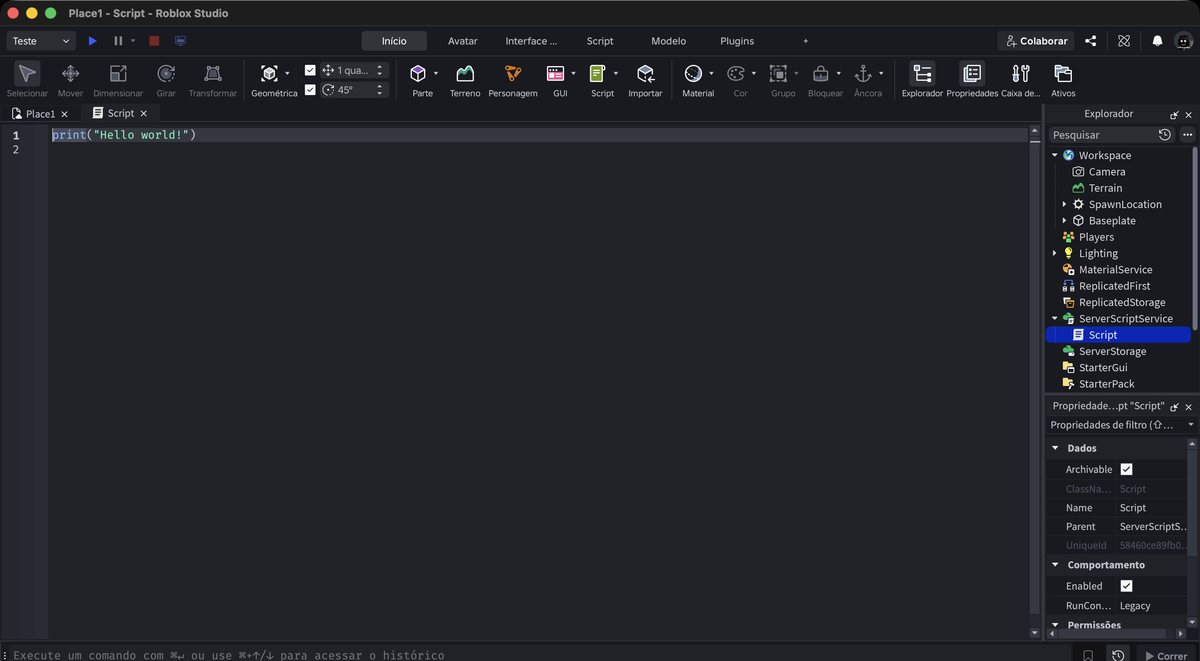Image resolution: width=1200 pixels, height=661 pixels.
Task: Click the Grupo icon
Action: coord(778,74)
